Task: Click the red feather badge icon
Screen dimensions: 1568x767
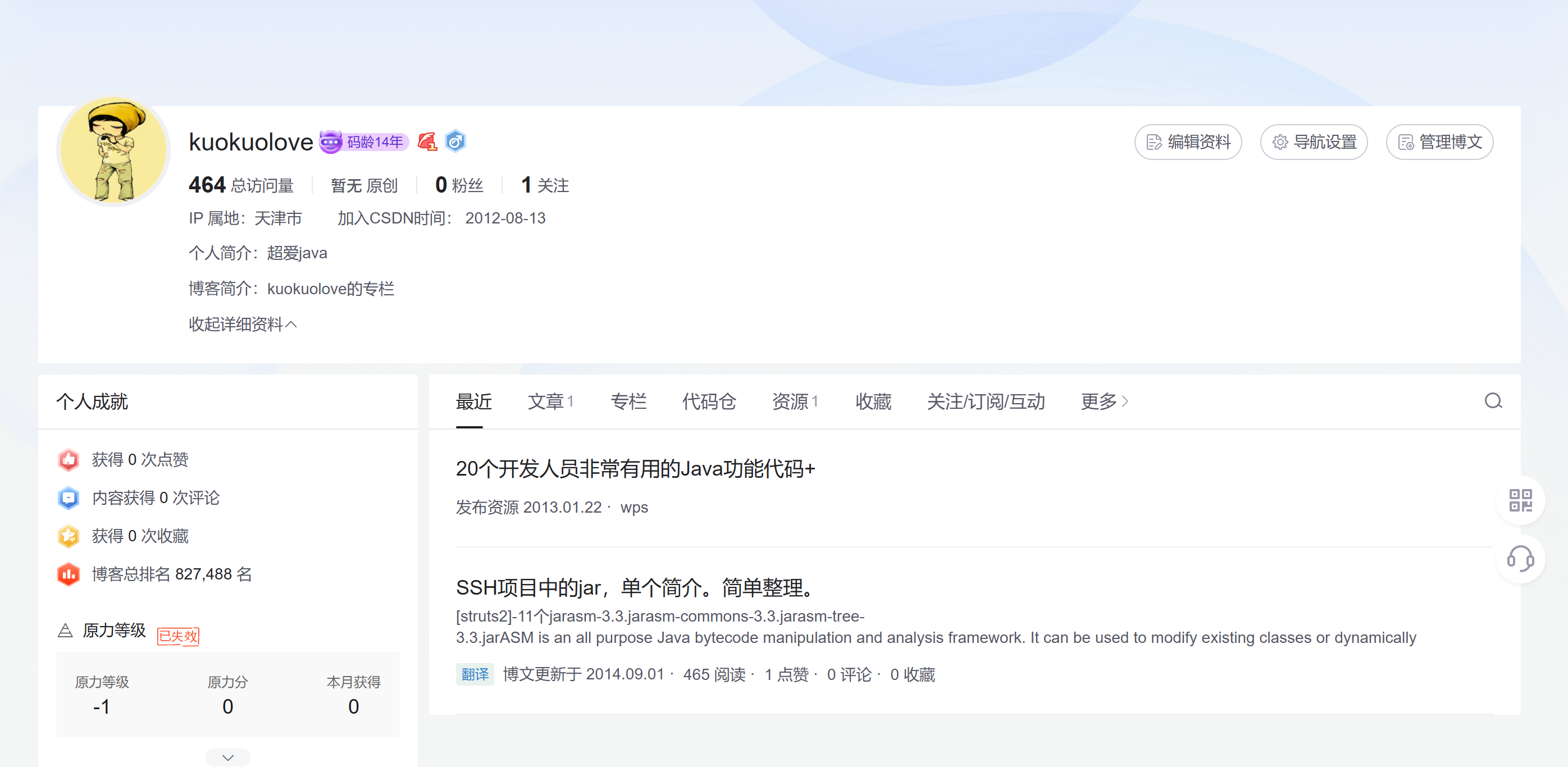Action: click(427, 142)
